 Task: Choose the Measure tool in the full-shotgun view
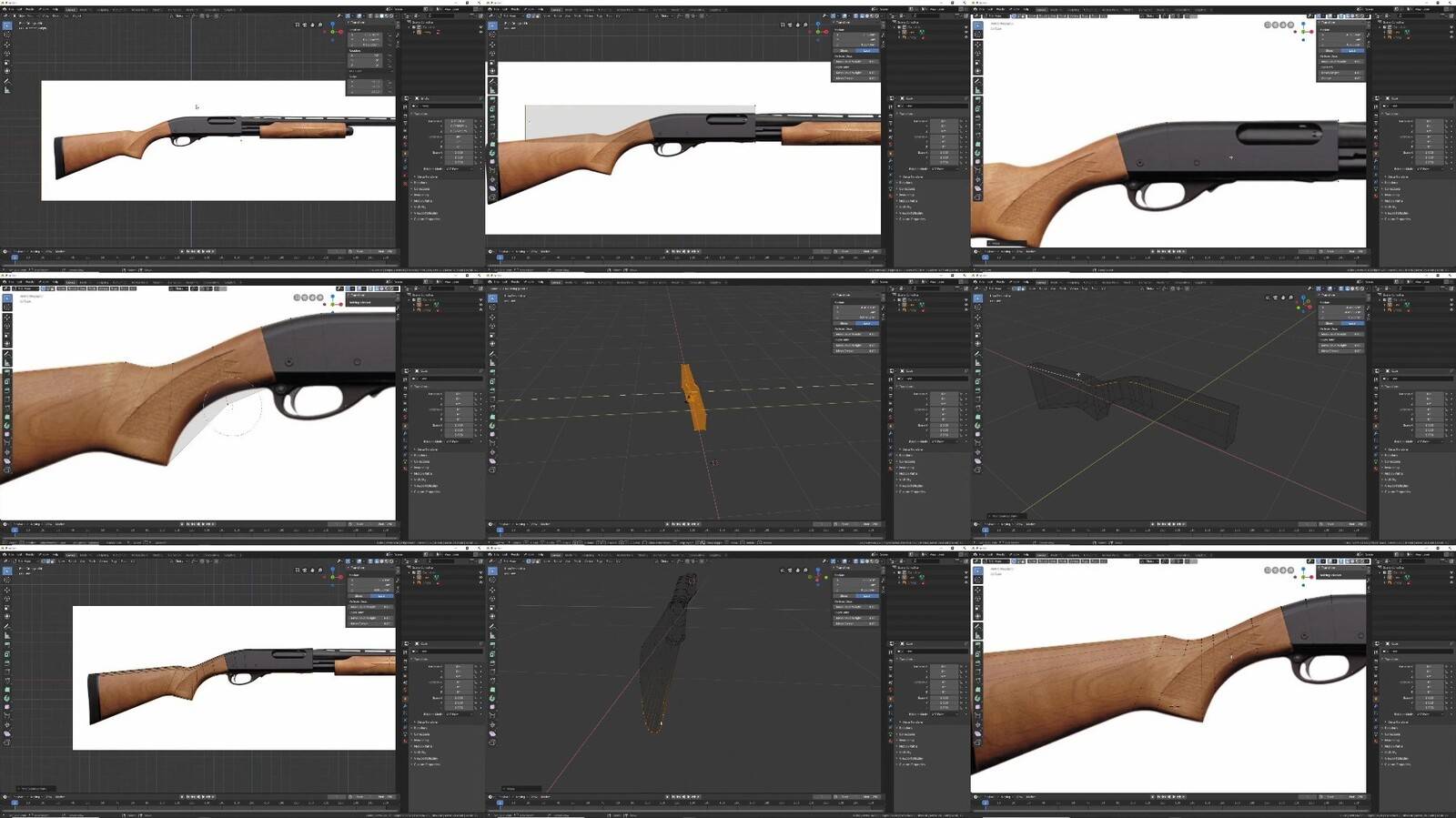point(7,90)
